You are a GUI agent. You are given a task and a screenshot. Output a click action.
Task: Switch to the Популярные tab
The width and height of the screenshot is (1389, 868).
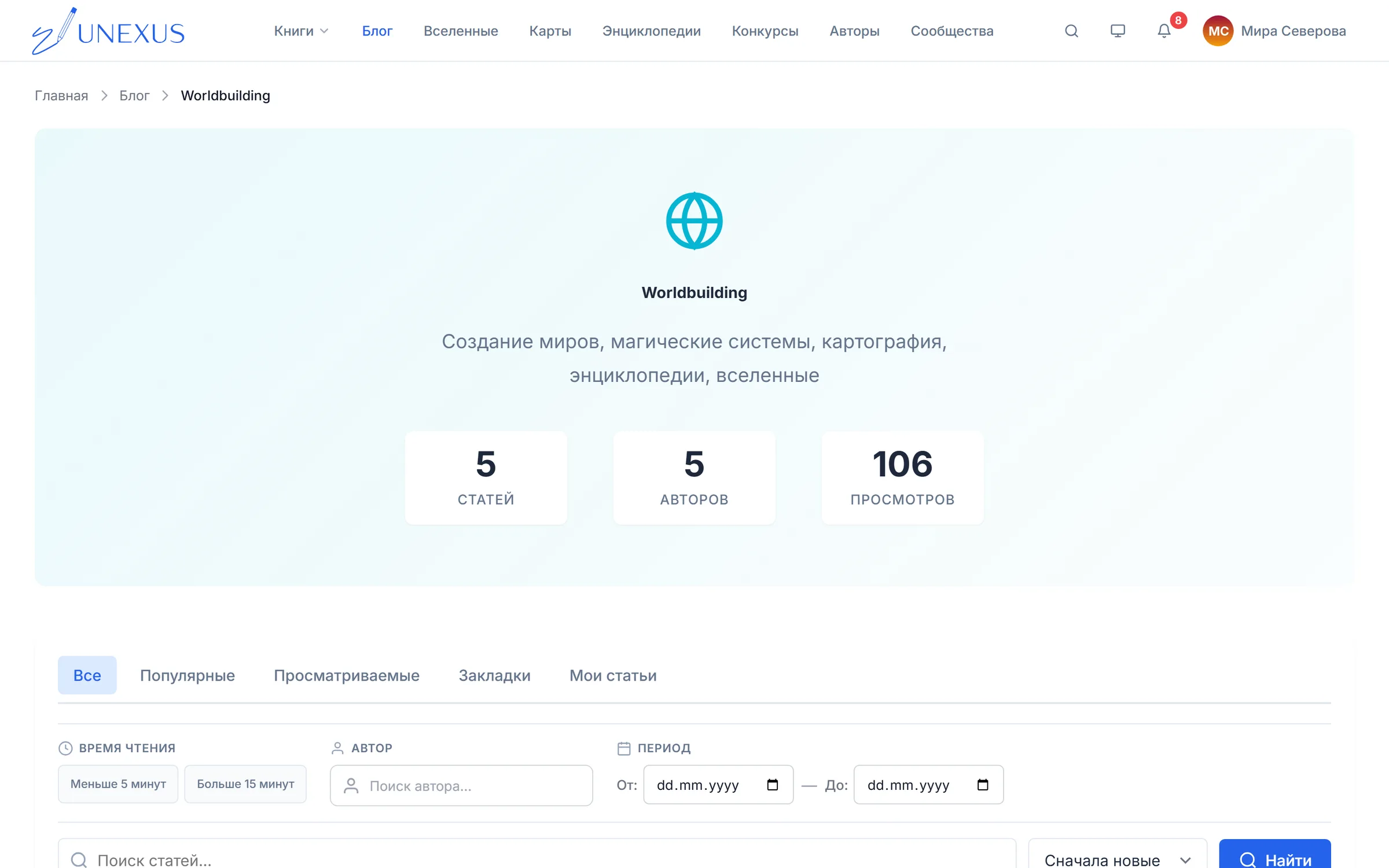click(187, 675)
